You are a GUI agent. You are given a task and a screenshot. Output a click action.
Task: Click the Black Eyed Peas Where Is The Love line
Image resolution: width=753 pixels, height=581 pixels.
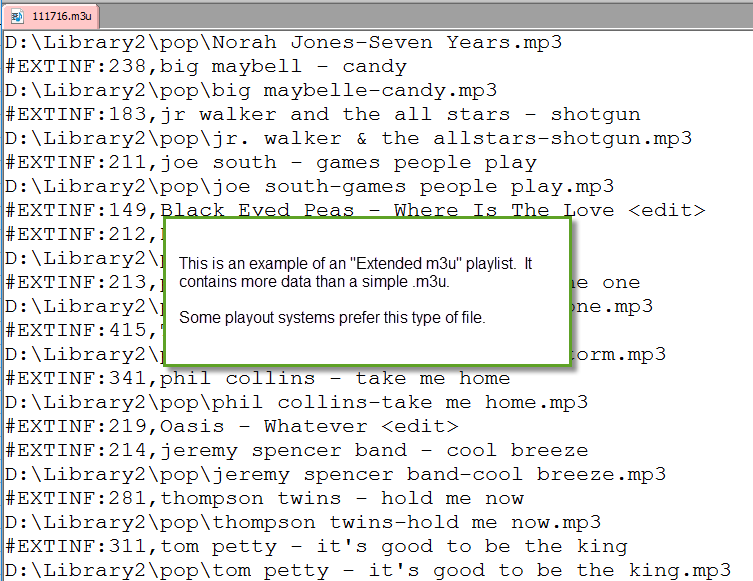tap(355, 209)
